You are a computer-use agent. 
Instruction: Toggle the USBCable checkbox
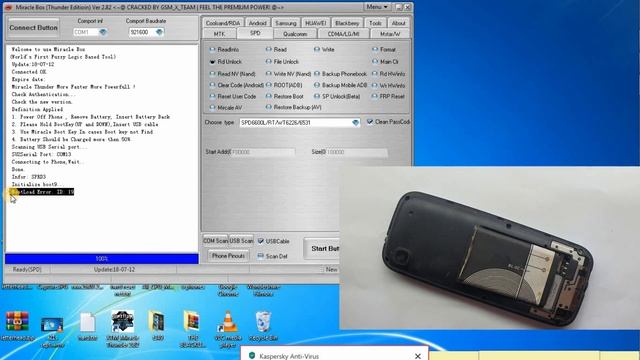tap(261, 241)
